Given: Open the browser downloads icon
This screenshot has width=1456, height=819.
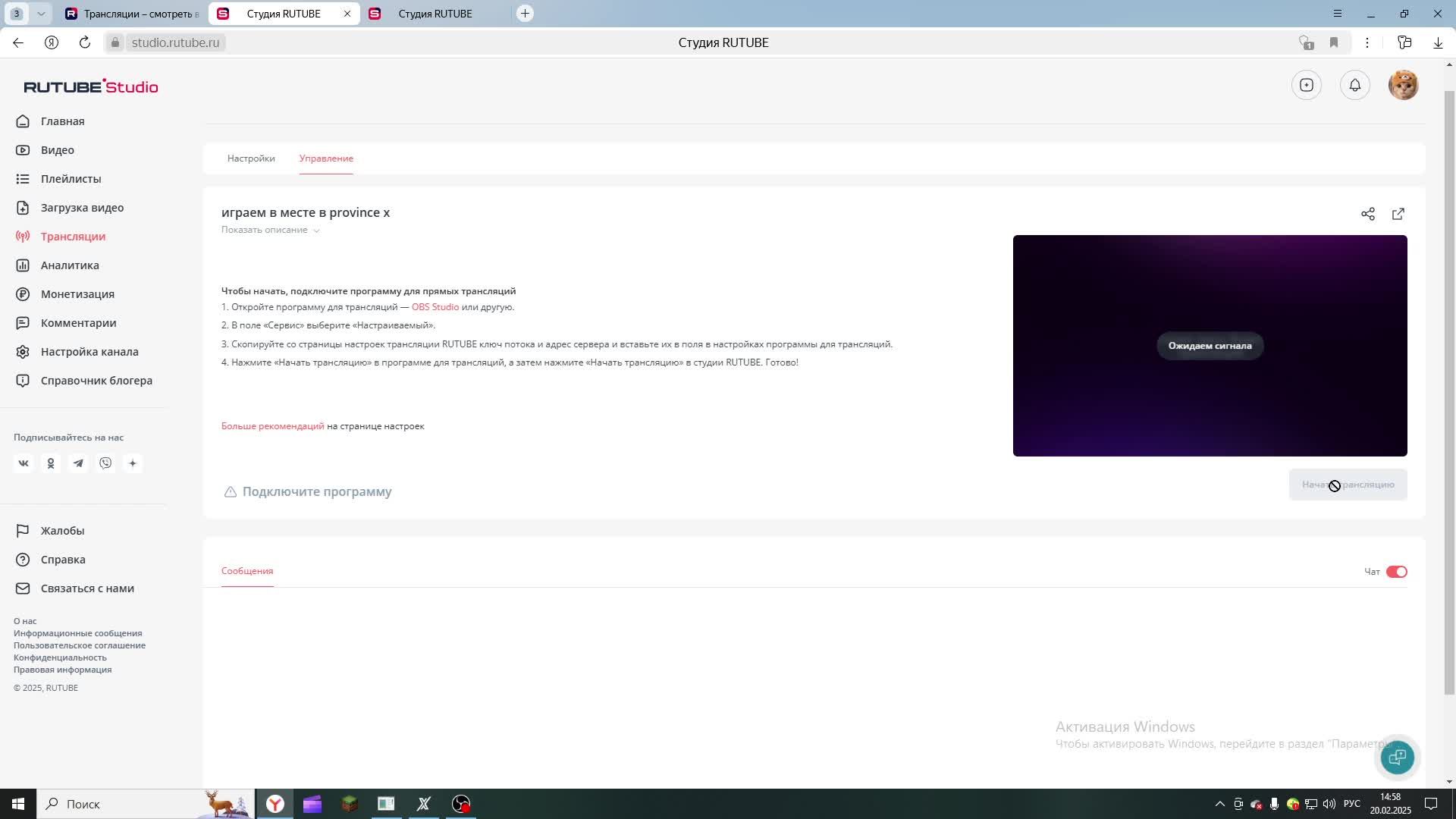Looking at the screenshot, I should tap(1438, 42).
